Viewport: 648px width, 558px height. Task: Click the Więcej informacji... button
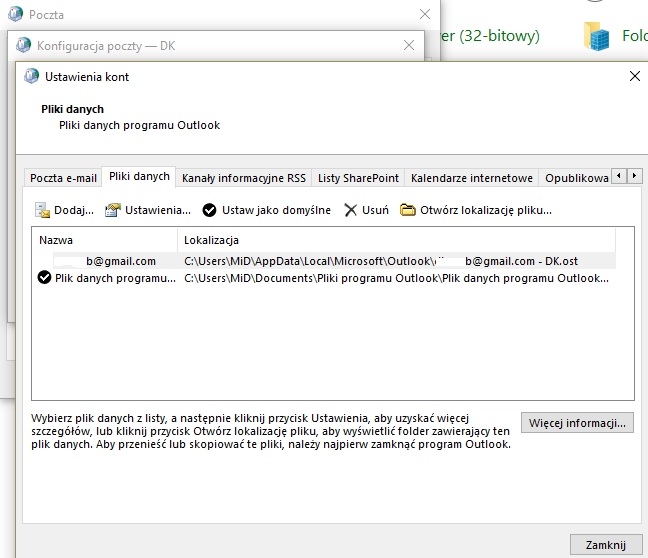click(x=577, y=423)
